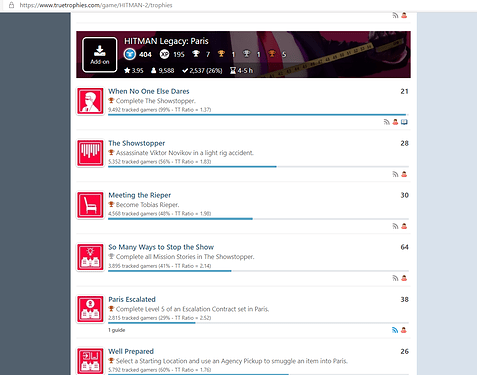Click the When No One Else Dares progress bar
Viewport: 477px width, 375px height.
[x=258, y=115]
